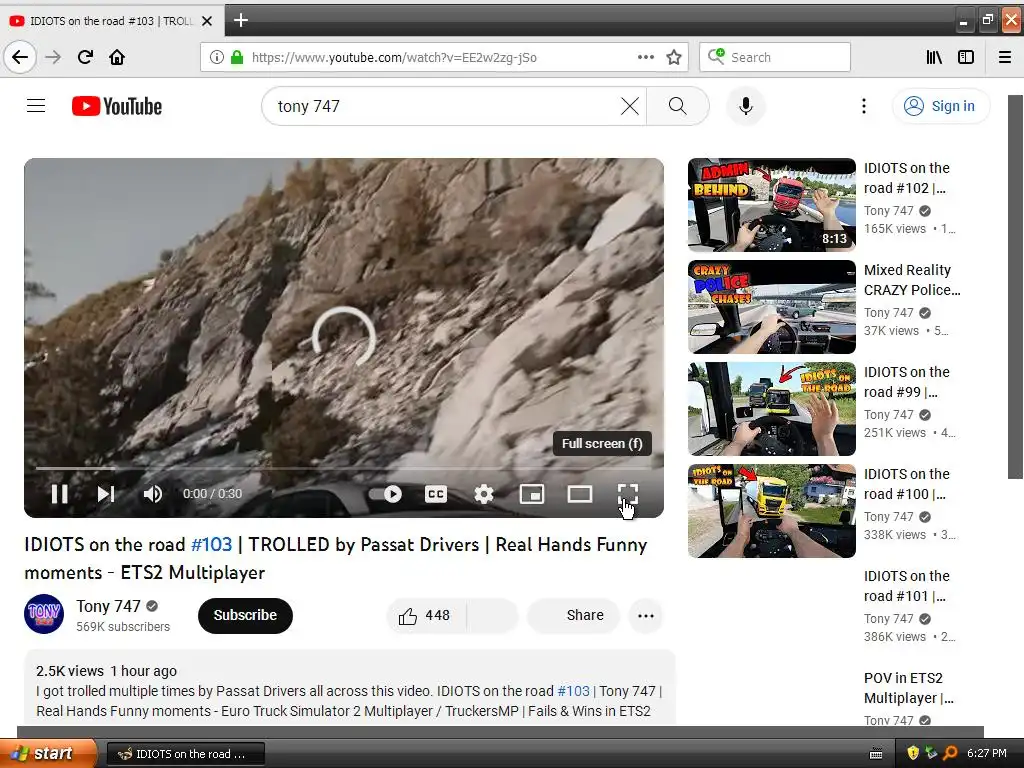Select the 'IDIOTS on the road #103' tab
Image resolution: width=1024 pixels, height=768 pixels.
point(111,21)
